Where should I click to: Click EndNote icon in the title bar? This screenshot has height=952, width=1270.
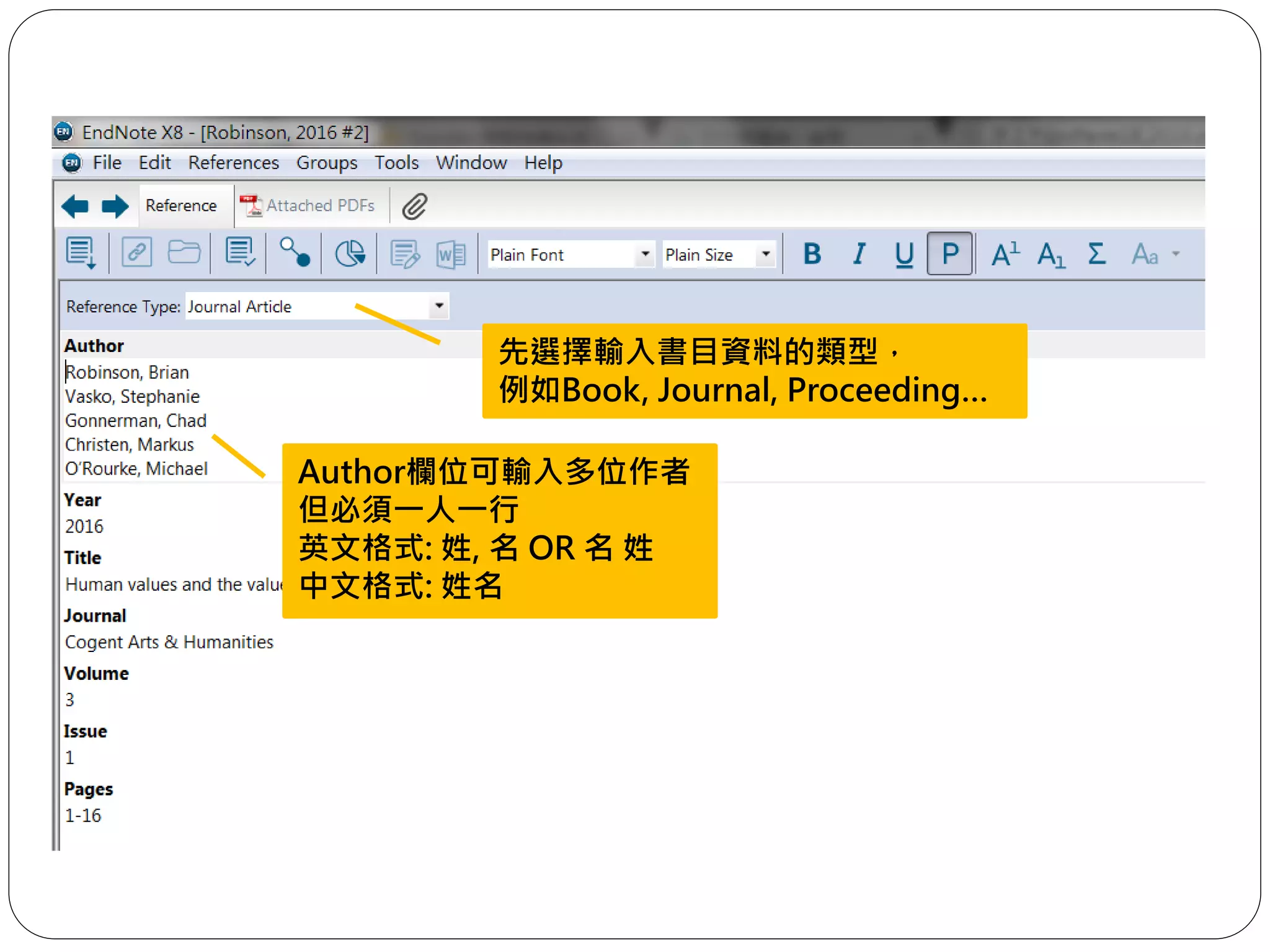pyautogui.click(x=63, y=131)
